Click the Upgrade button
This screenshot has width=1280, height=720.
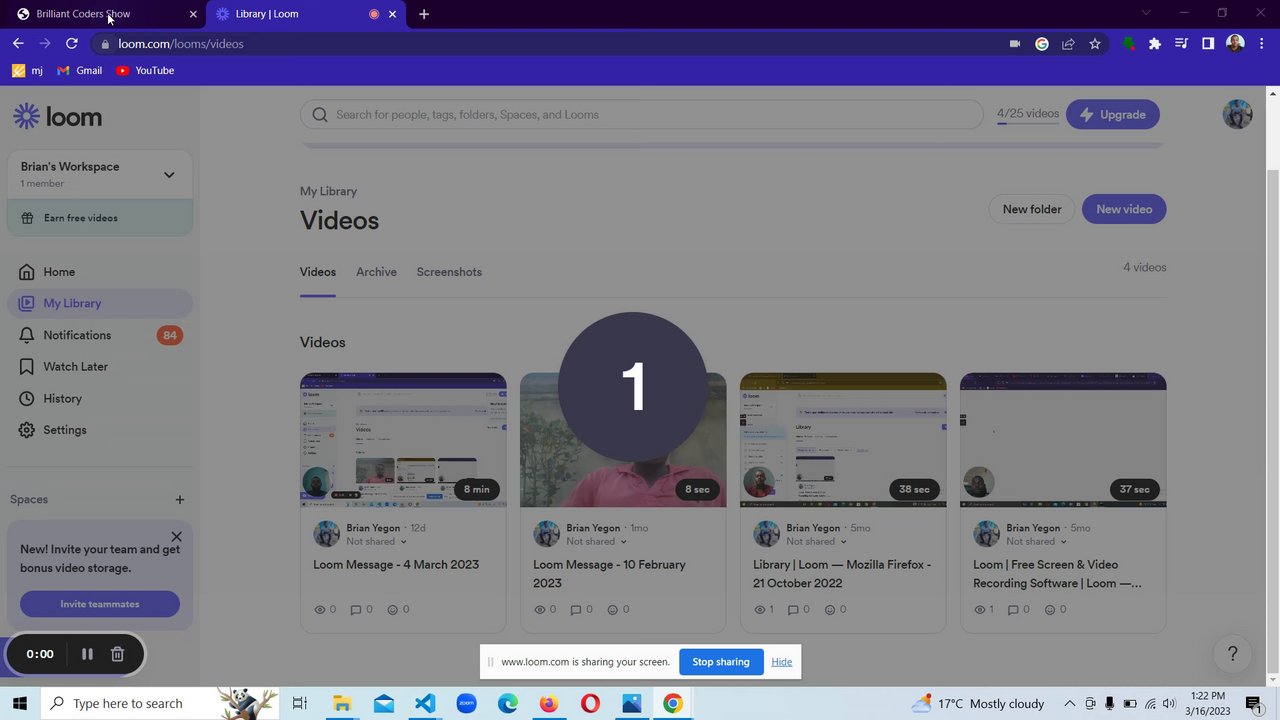1113,114
